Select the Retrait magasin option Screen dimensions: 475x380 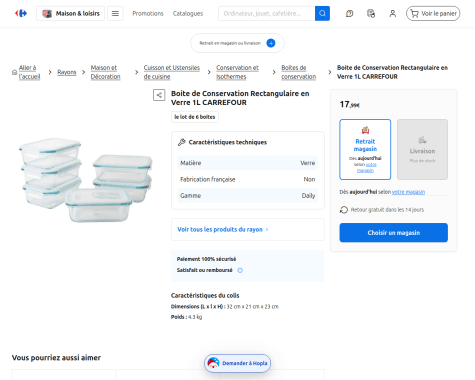[365, 149]
